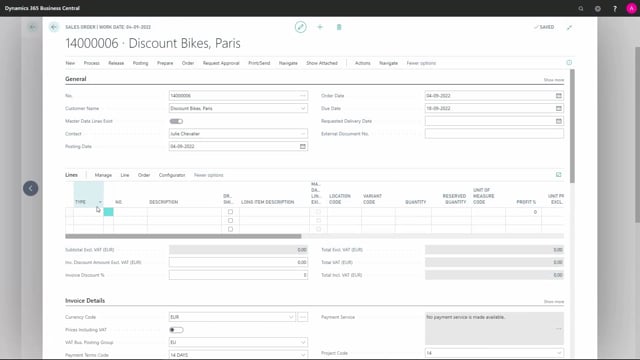
Task: Open the Process menu
Action: click(x=91, y=63)
